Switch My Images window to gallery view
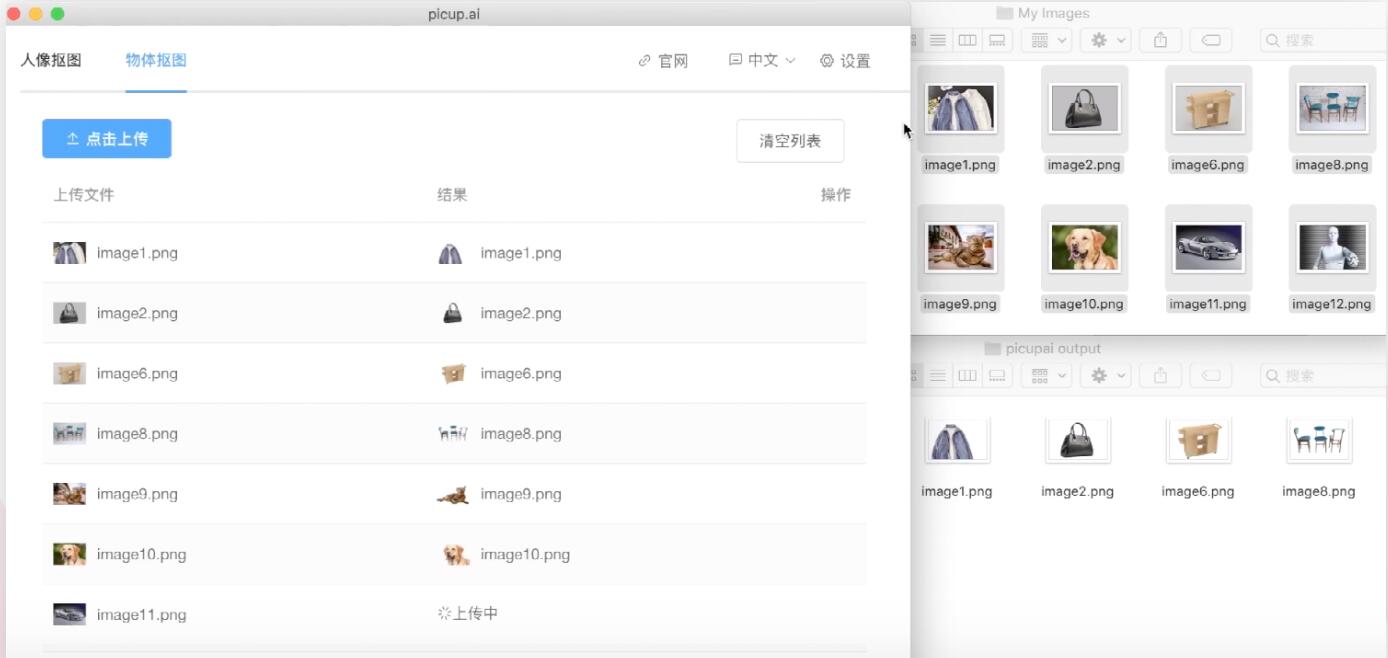The height and width of the screenshot is (658, 1388). [997, 40]
